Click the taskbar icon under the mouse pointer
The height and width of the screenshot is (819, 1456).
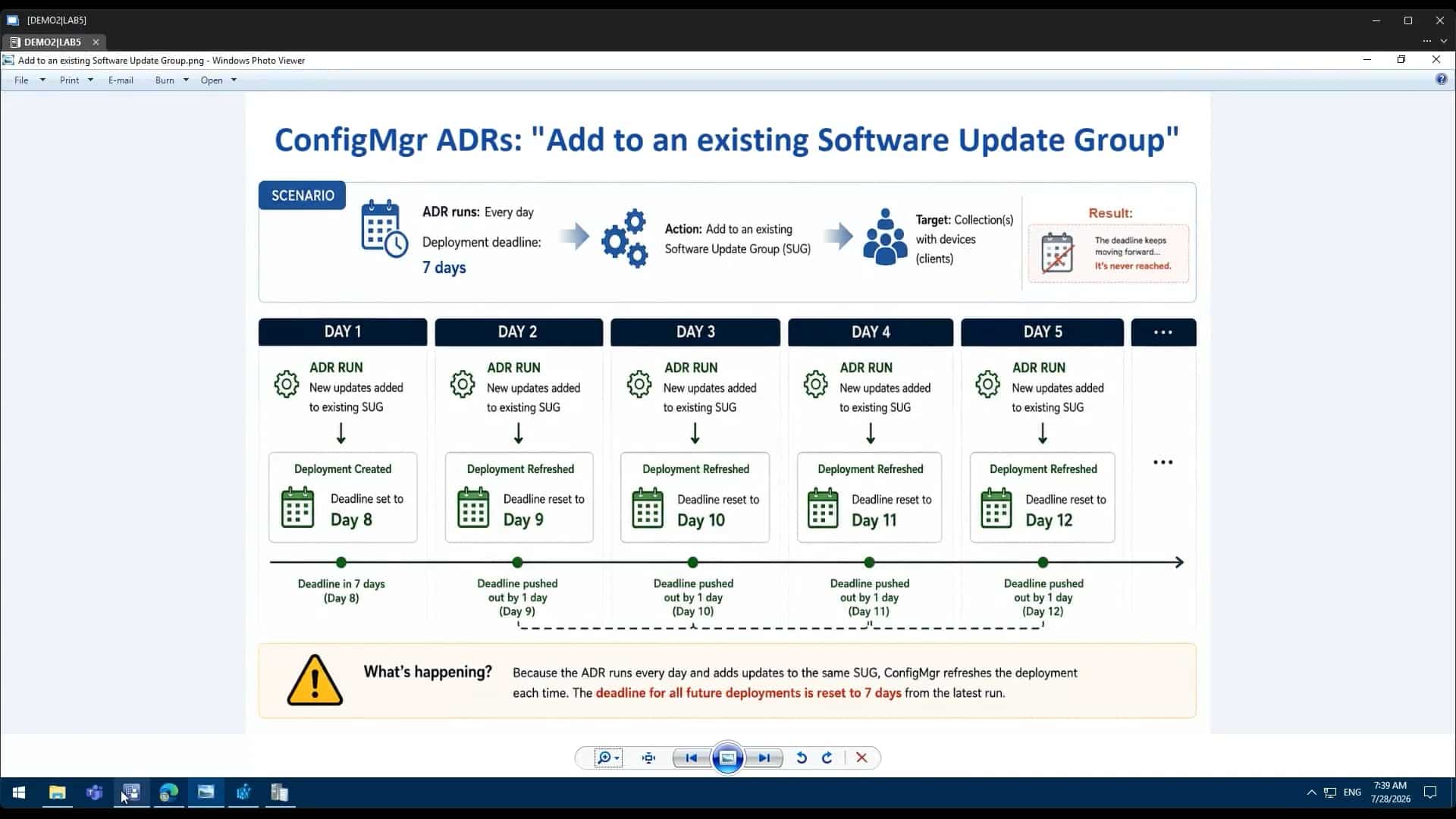pyautogui.click(x=131, y=792)
